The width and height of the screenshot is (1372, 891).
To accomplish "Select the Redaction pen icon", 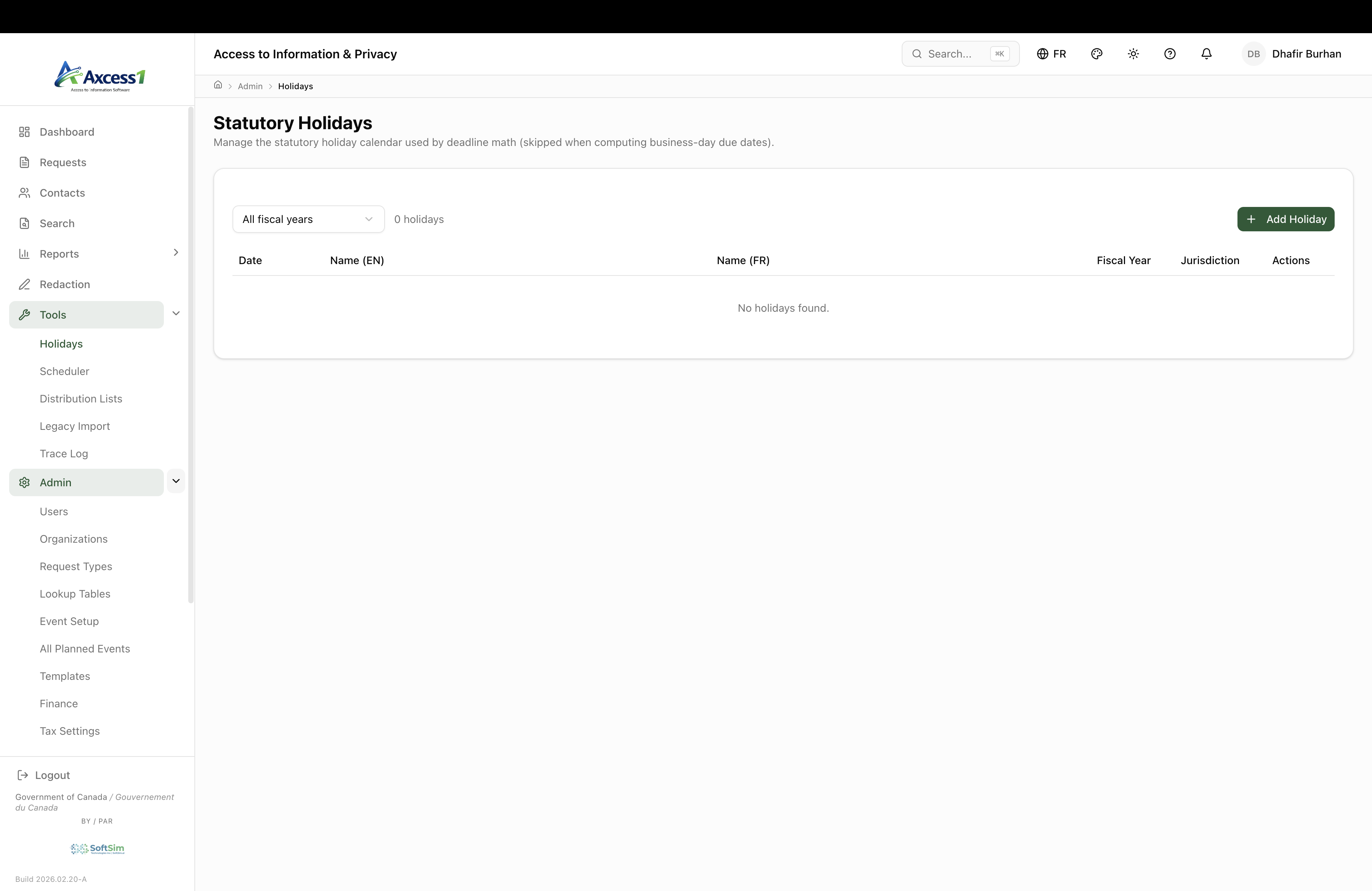I will click(x=25, y=284).
